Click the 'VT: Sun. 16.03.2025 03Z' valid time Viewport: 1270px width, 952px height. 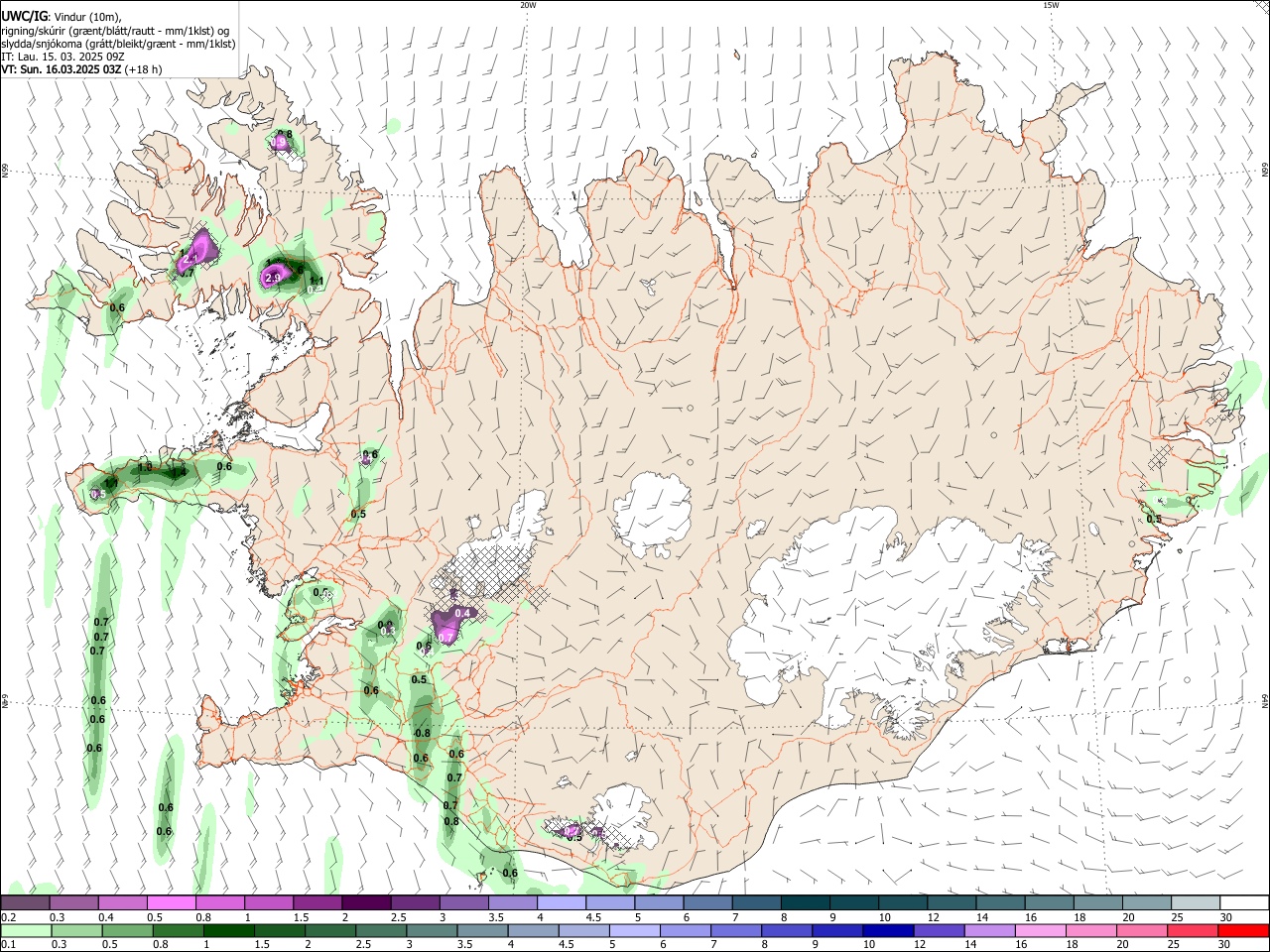61,69
